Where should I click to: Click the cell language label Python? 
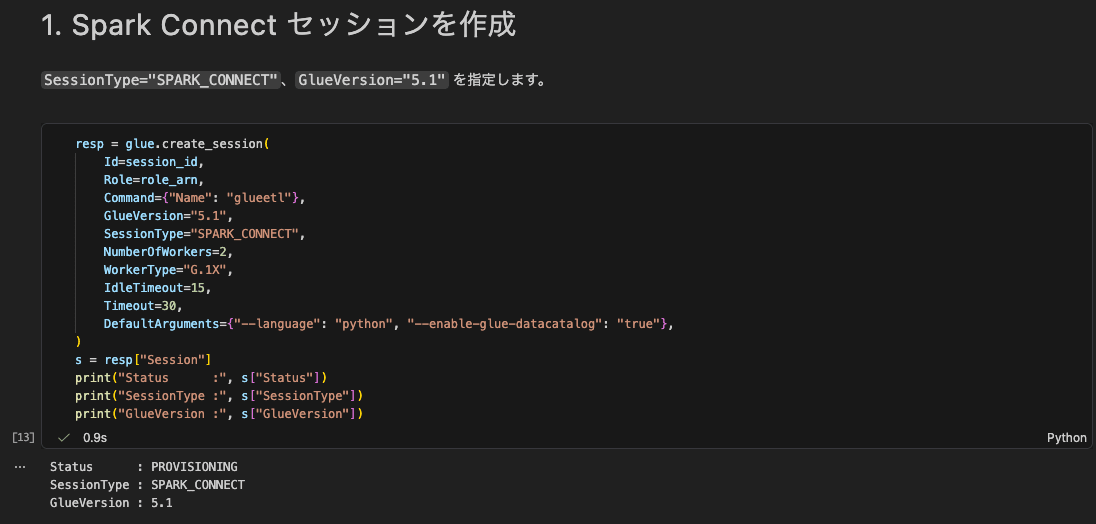[1066, 438]
